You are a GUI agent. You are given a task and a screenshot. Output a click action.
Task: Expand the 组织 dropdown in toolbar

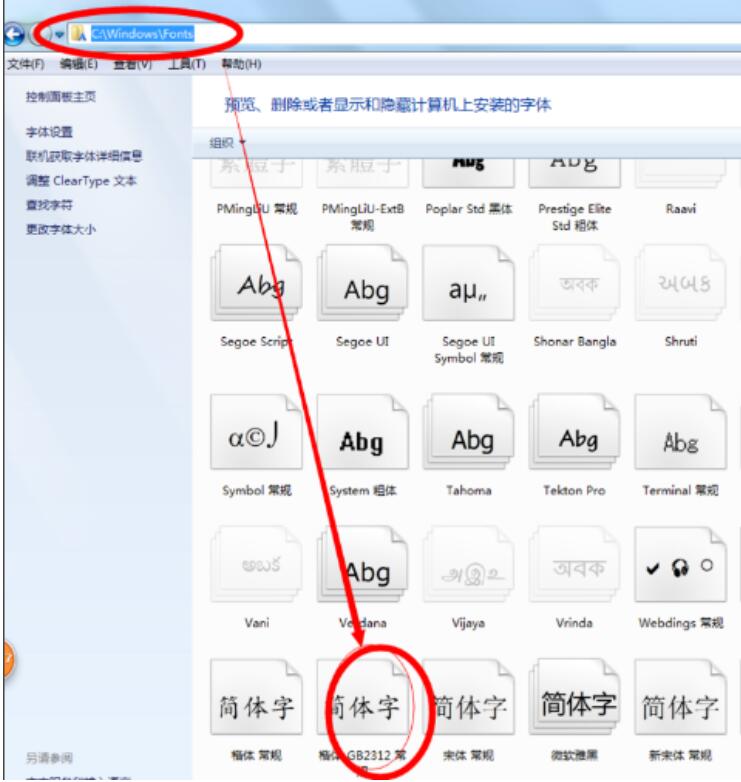(227, 143)
